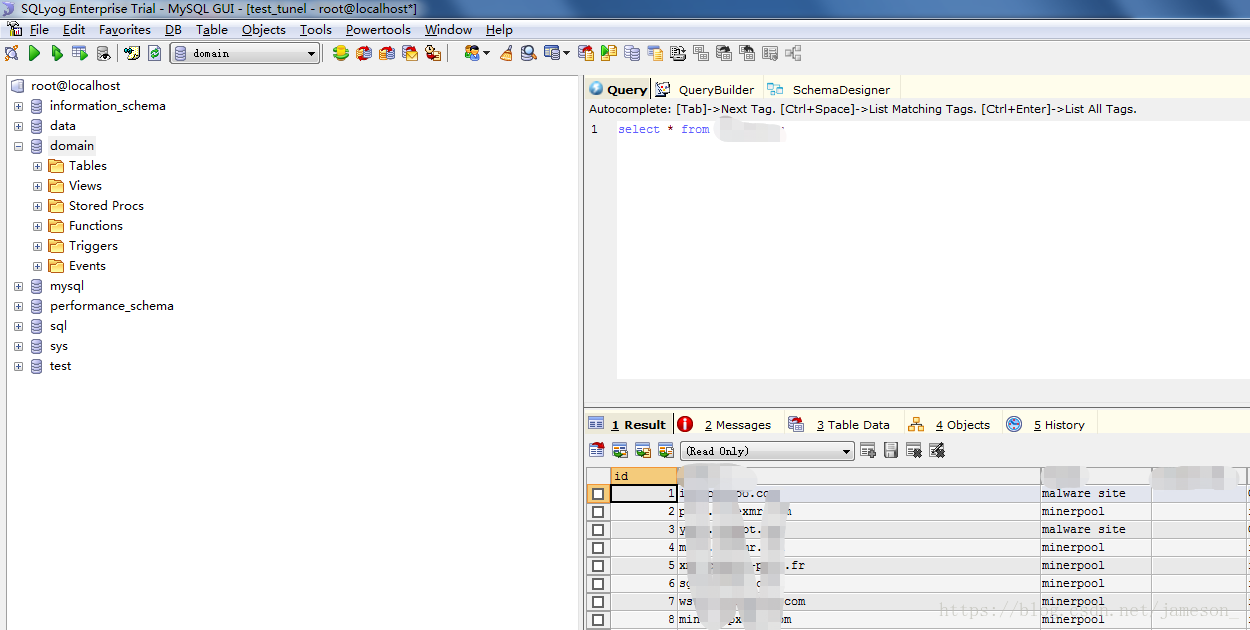Click the database-with-eye icon beside the execute icons

[x=103, y=53]
